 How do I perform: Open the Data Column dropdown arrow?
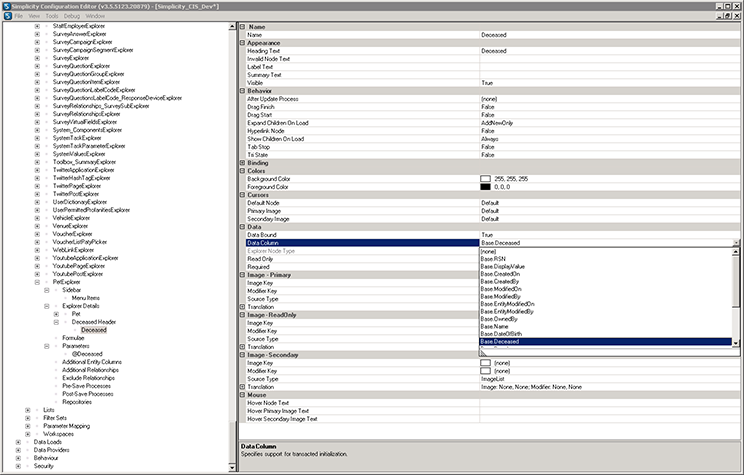(735, 243)
